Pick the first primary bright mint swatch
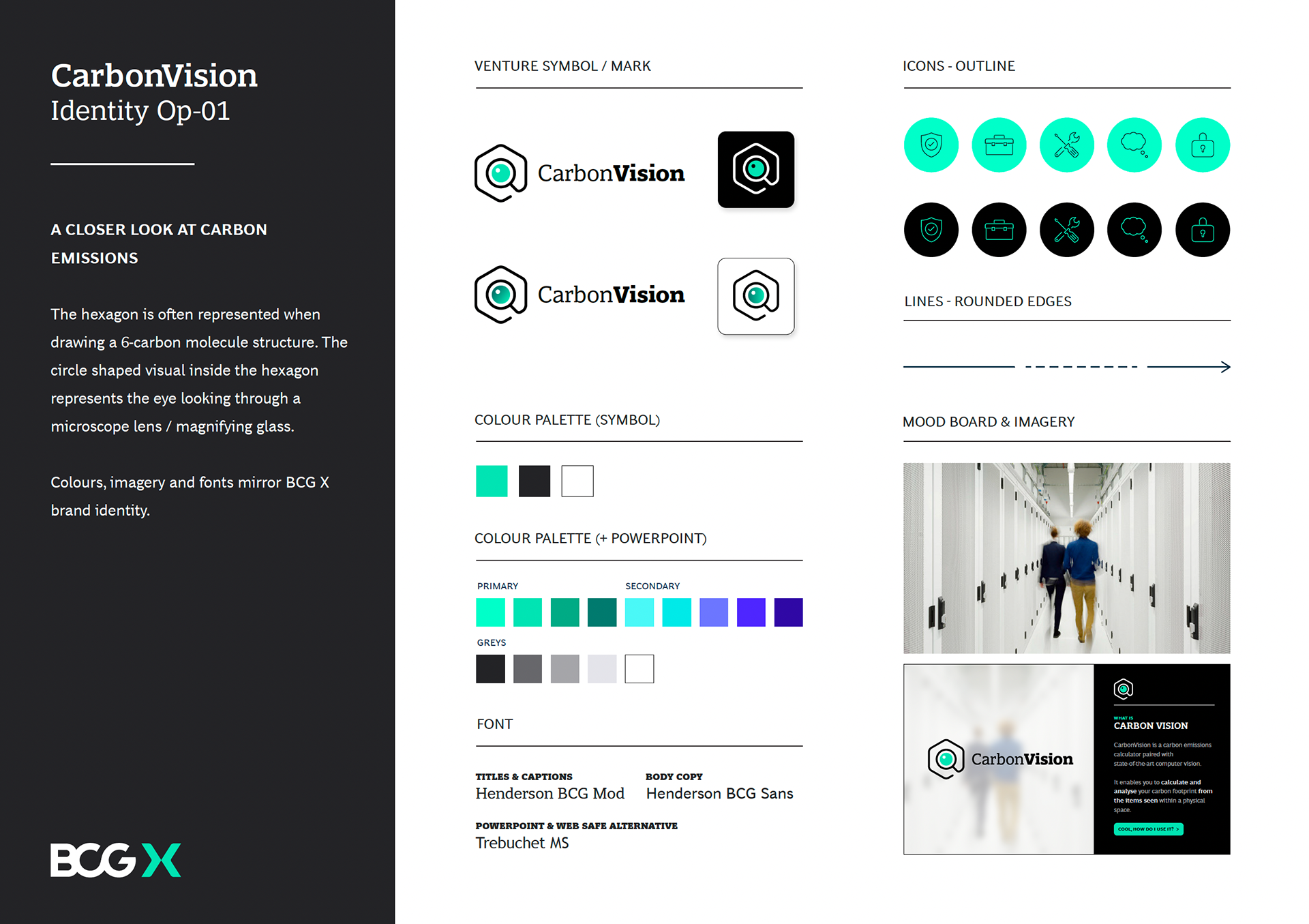 coord(490,612)
